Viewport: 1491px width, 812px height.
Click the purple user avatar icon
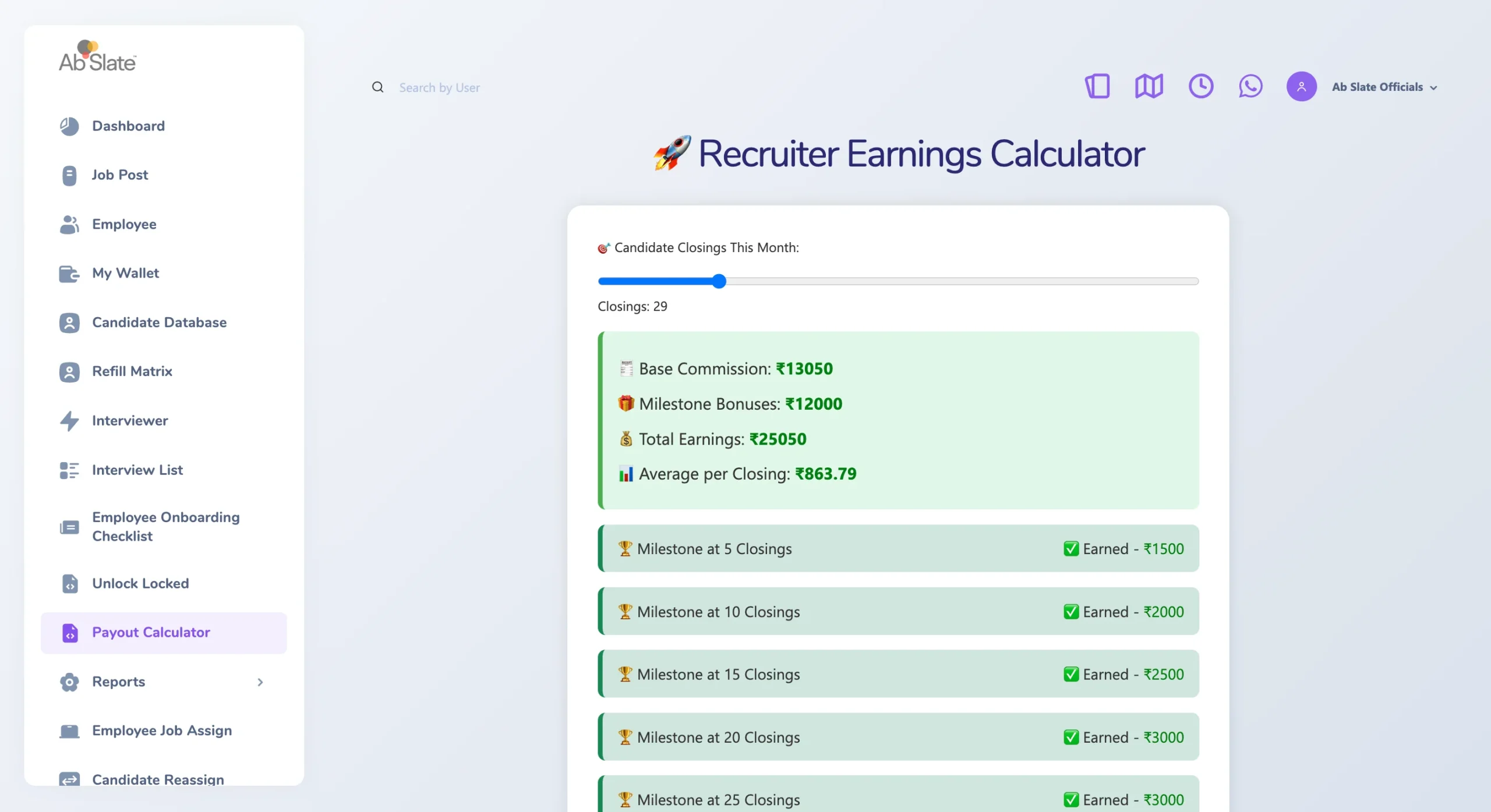tap(1301, 87)
